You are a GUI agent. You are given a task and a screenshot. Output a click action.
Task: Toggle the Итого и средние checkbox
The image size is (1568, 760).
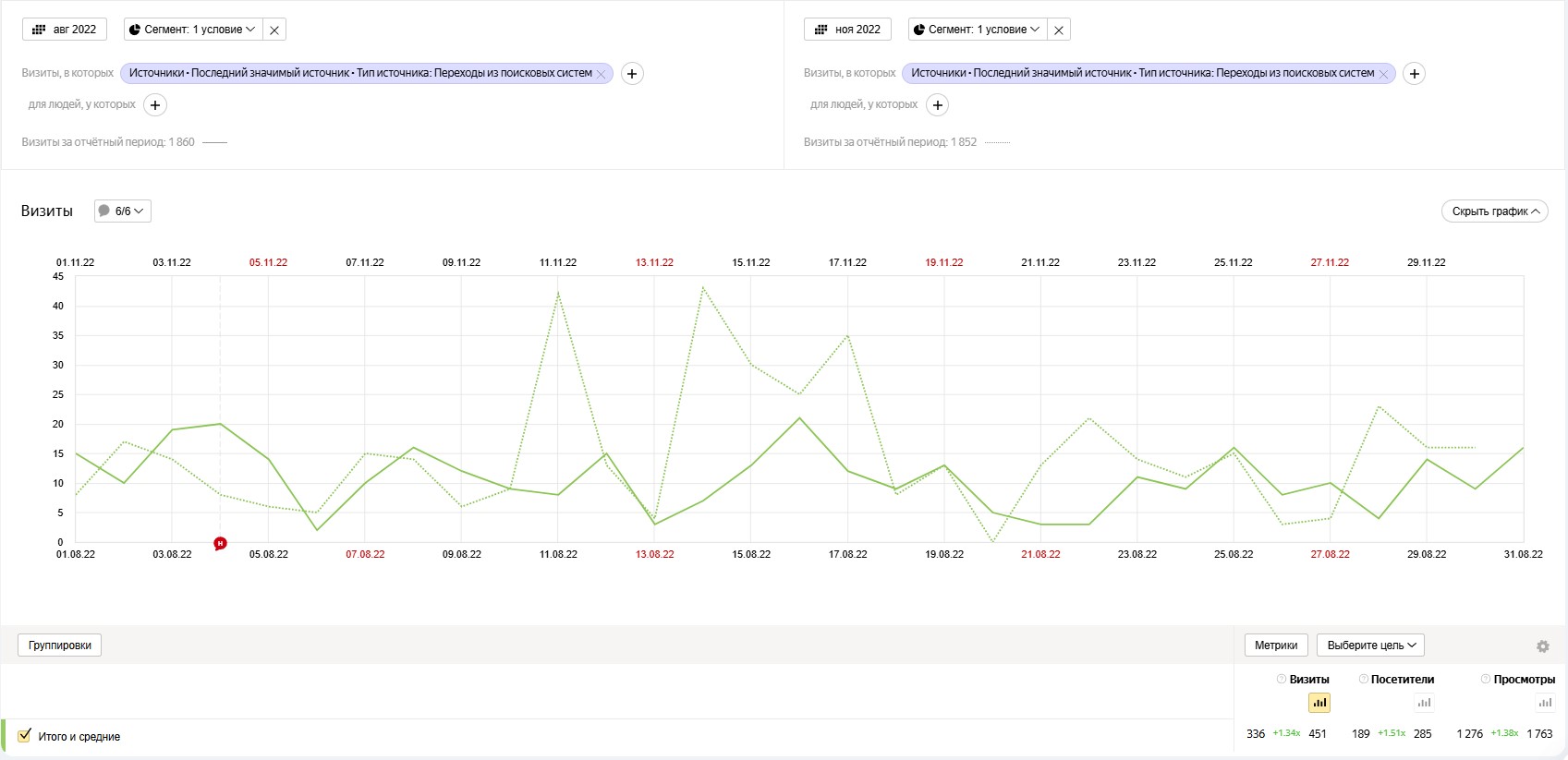click(25, 736)
